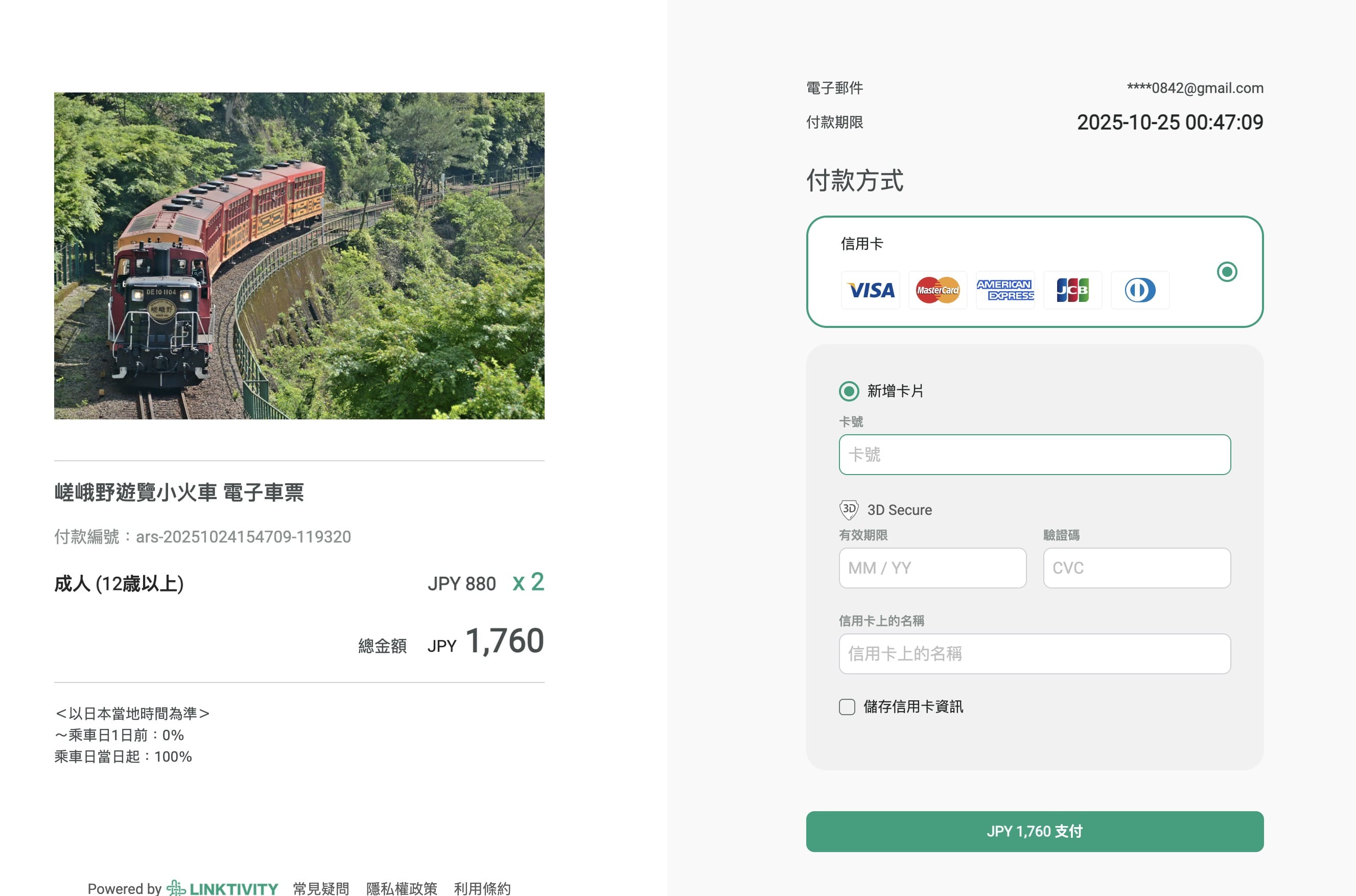Screen dimensions: 1356x896
Task: Click the 3D Secure shield icon
Action: 849,510
